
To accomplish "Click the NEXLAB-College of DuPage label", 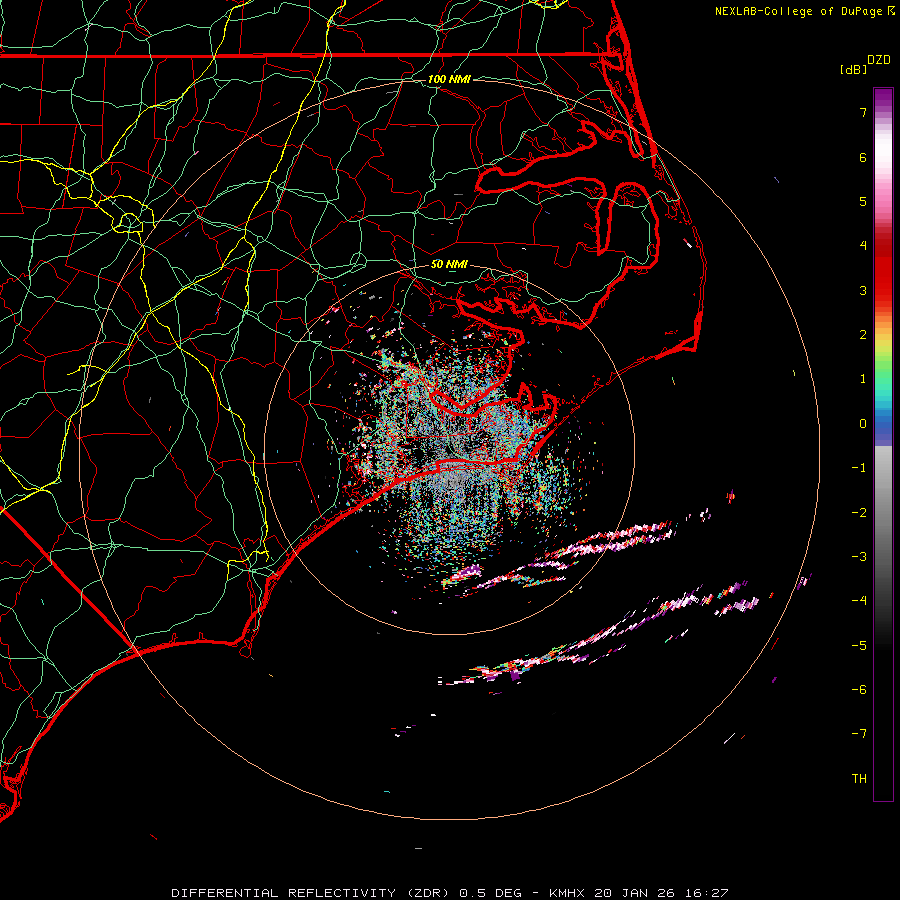I will [804, 11].
